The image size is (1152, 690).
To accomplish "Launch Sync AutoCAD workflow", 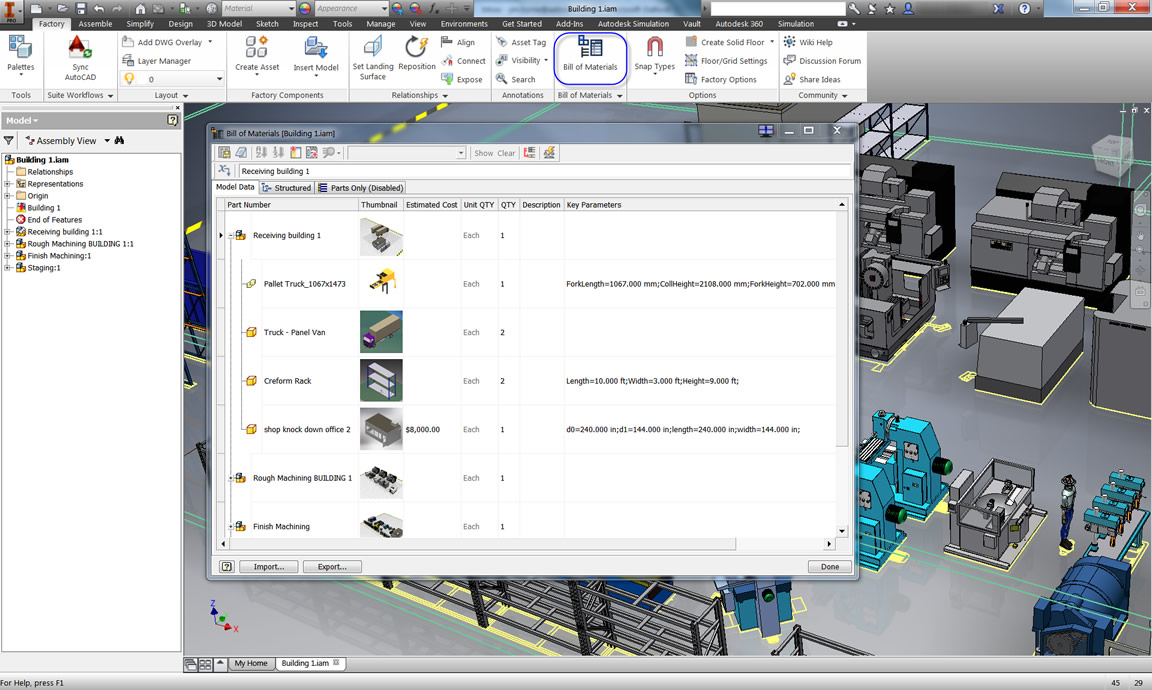I will [x=80, y=59].
